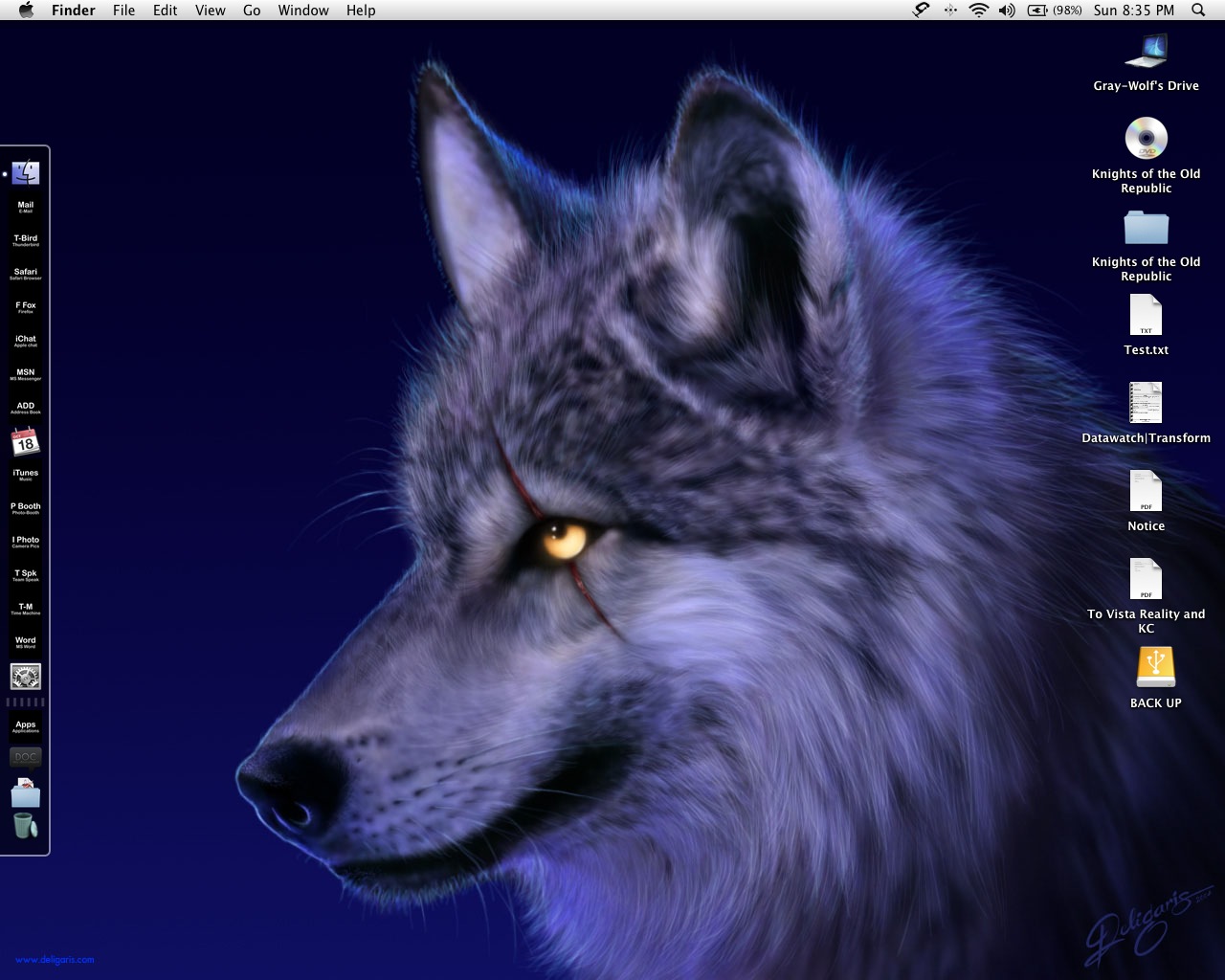Open the File menu
This screenshot has width=1225, height=980.
[x=123, y=11]
